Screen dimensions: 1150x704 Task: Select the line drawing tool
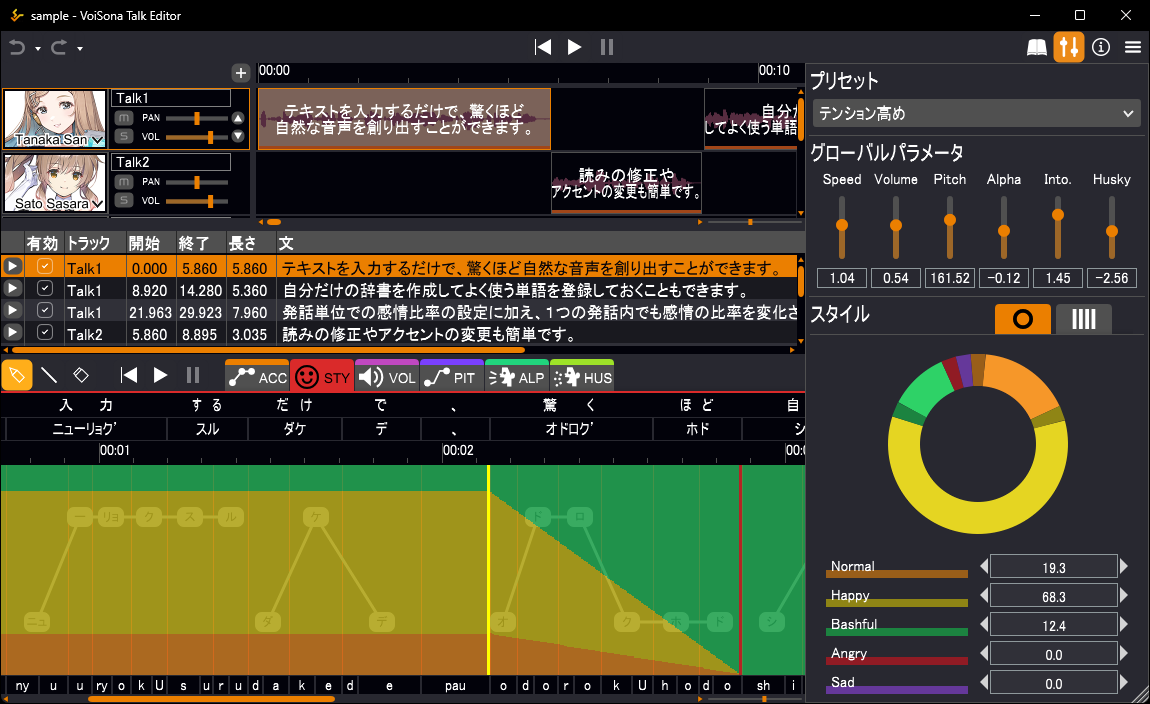pos(48,375)
